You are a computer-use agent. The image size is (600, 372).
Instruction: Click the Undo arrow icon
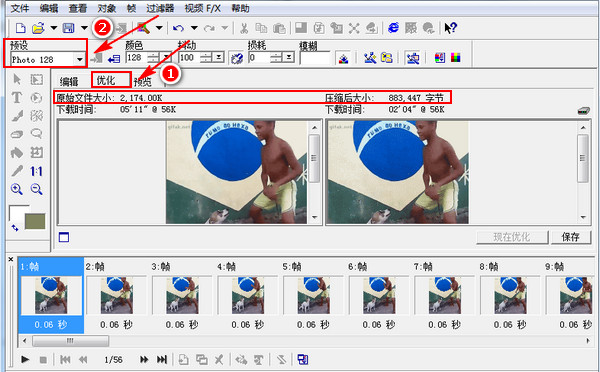click(x=178, y=28)
